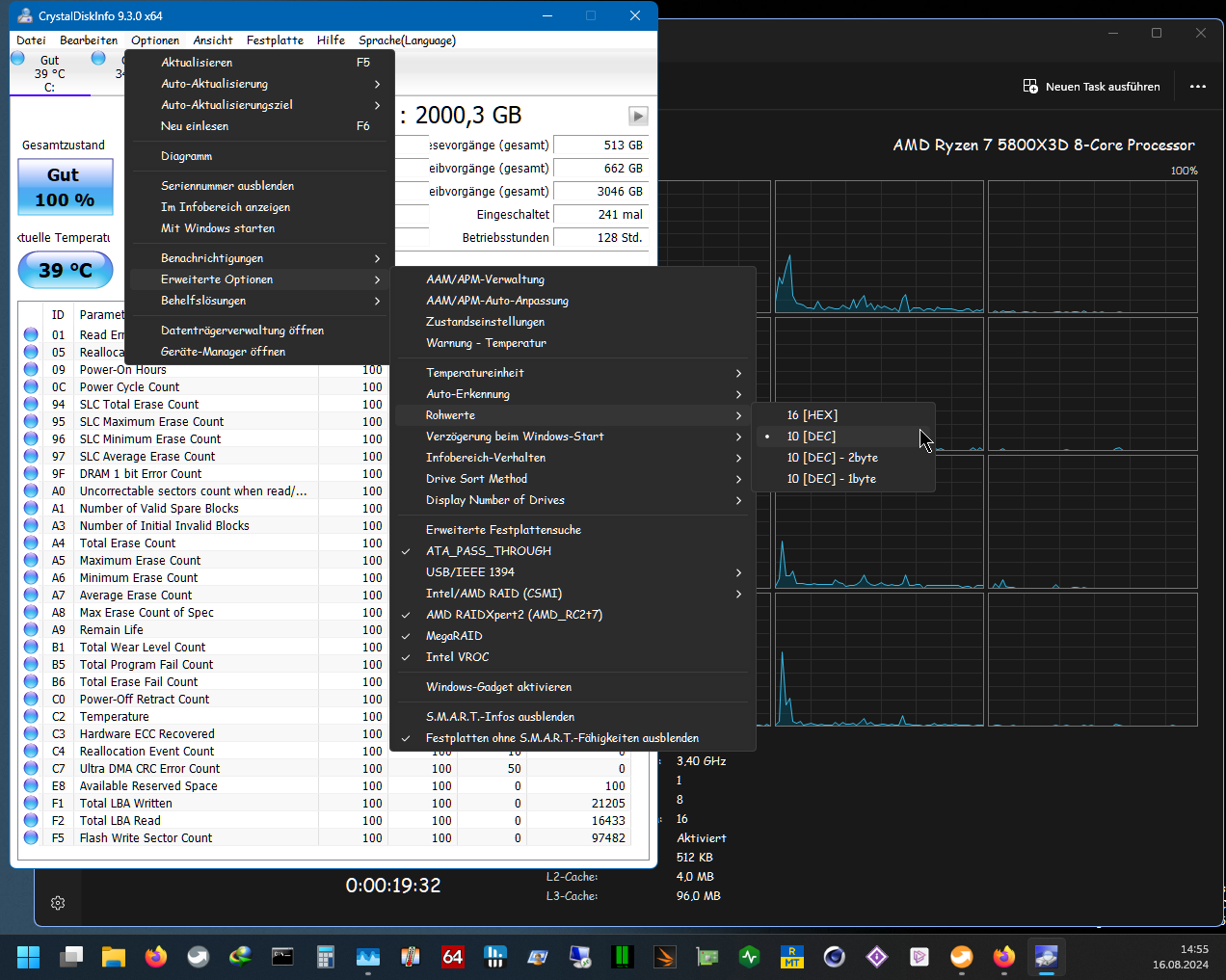Screen dimensions: 1226x980
Task: Select the drive C: Gut 39 °C tab
Action: (50, 73)
